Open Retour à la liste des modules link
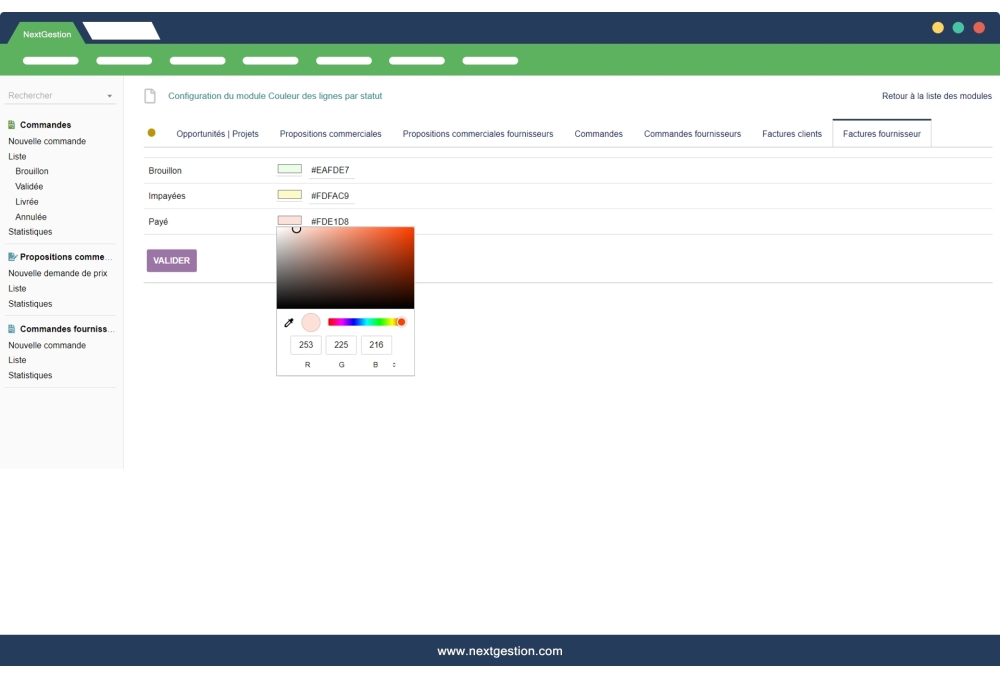1000x679 pixels. (x=936, y=96)
